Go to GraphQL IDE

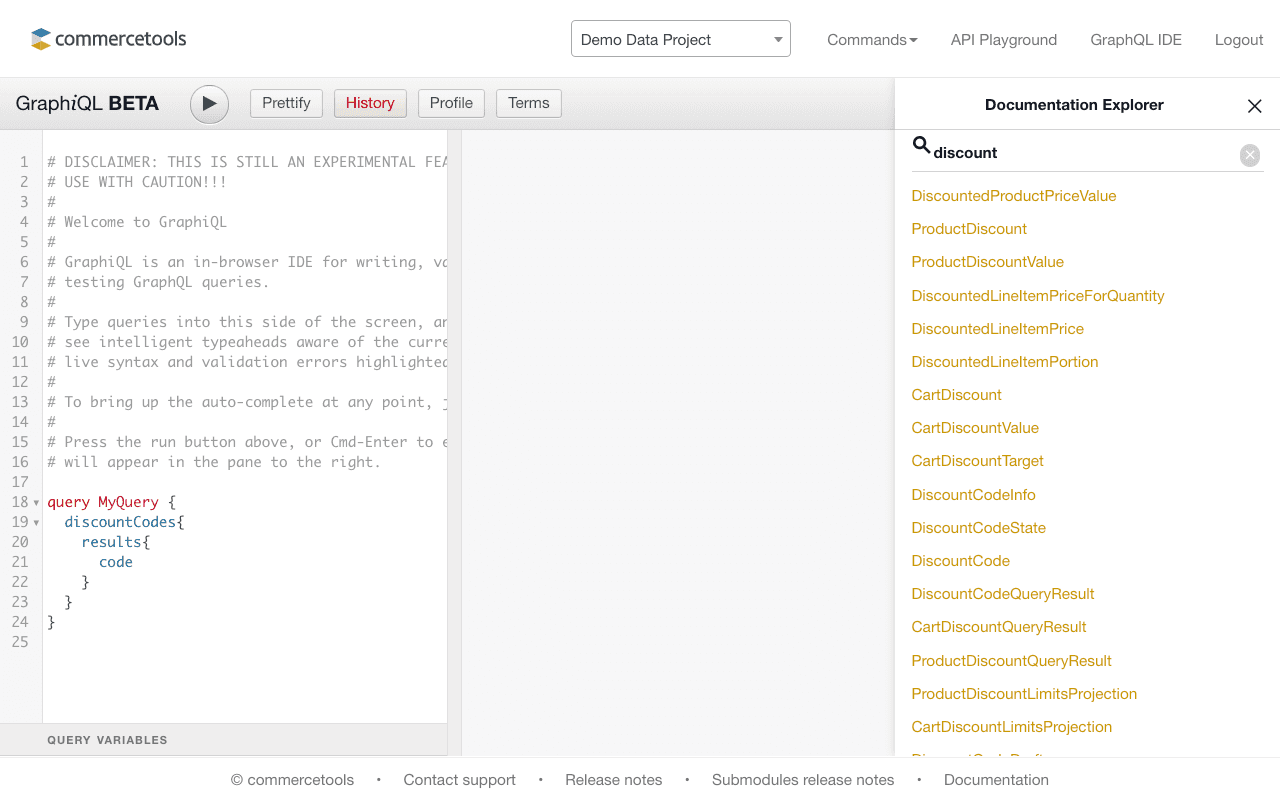click(1135, 40)
